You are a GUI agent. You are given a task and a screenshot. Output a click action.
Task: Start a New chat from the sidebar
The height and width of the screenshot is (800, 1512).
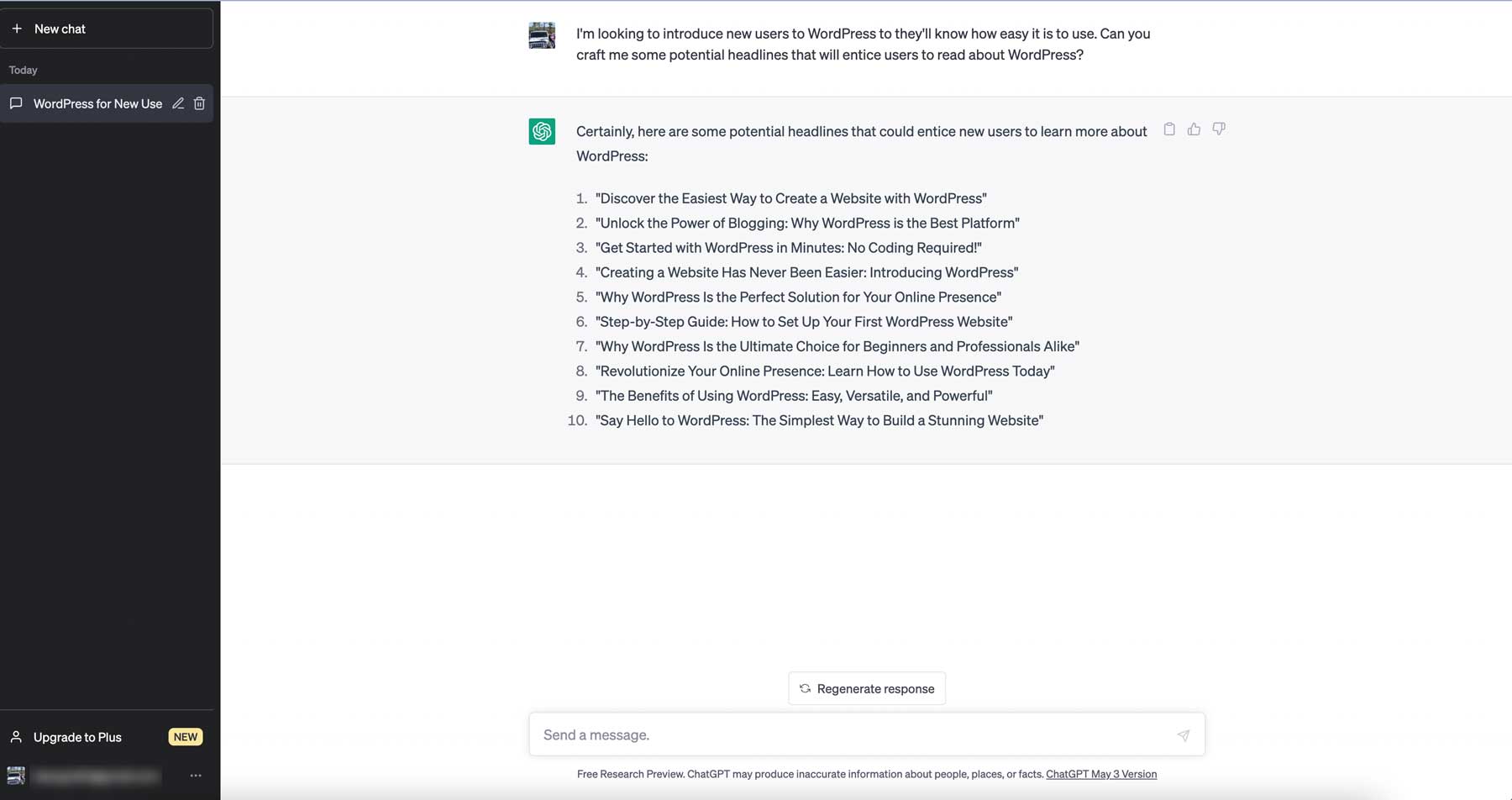pyautogui.click(x=59, y=28)
